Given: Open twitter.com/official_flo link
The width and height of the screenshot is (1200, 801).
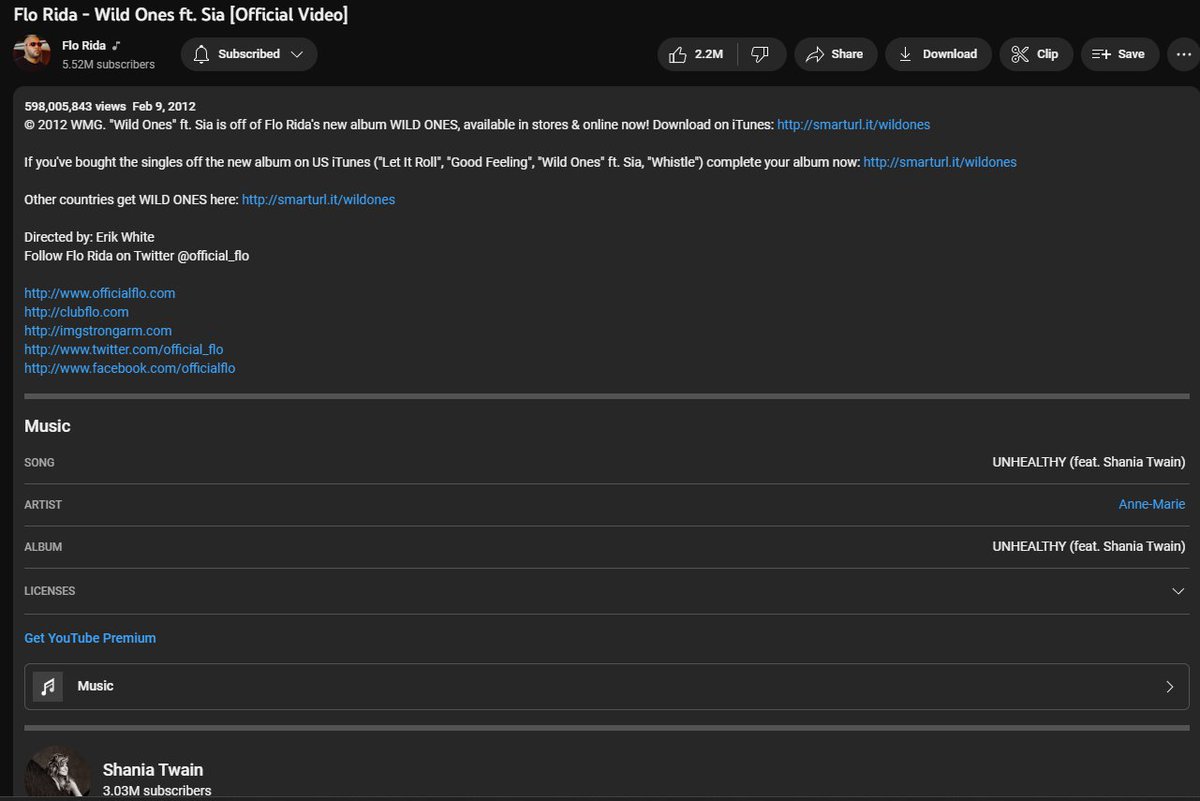Looking at the screenshot, I should pos(124,350).
